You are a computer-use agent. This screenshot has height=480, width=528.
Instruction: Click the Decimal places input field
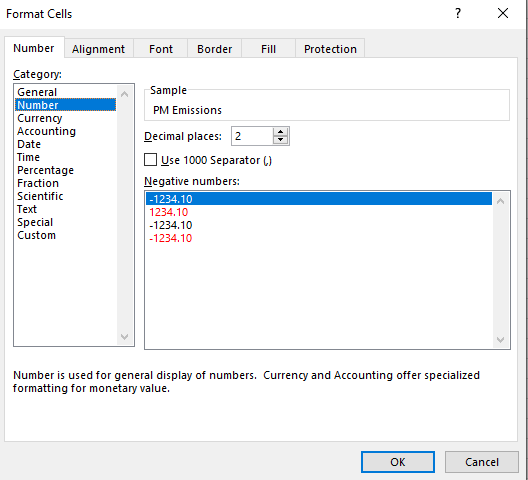pos(252,136)
